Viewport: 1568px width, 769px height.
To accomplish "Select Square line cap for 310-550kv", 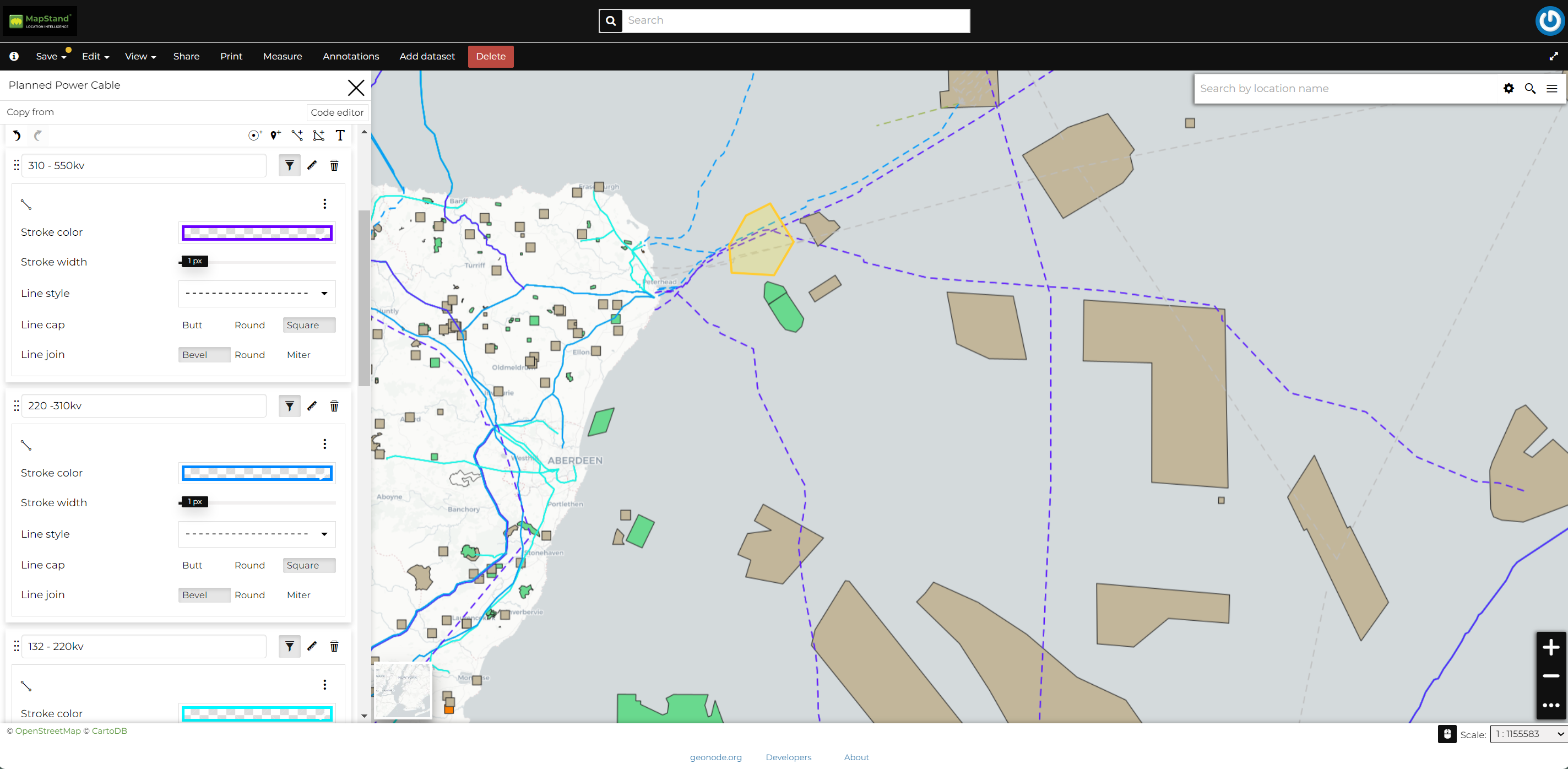I will click(x=303, y=325).
